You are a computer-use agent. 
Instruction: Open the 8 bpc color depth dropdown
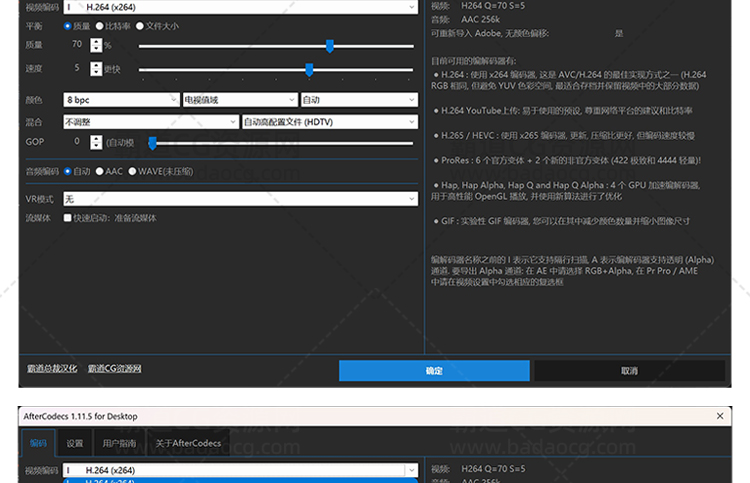point(120,100)
